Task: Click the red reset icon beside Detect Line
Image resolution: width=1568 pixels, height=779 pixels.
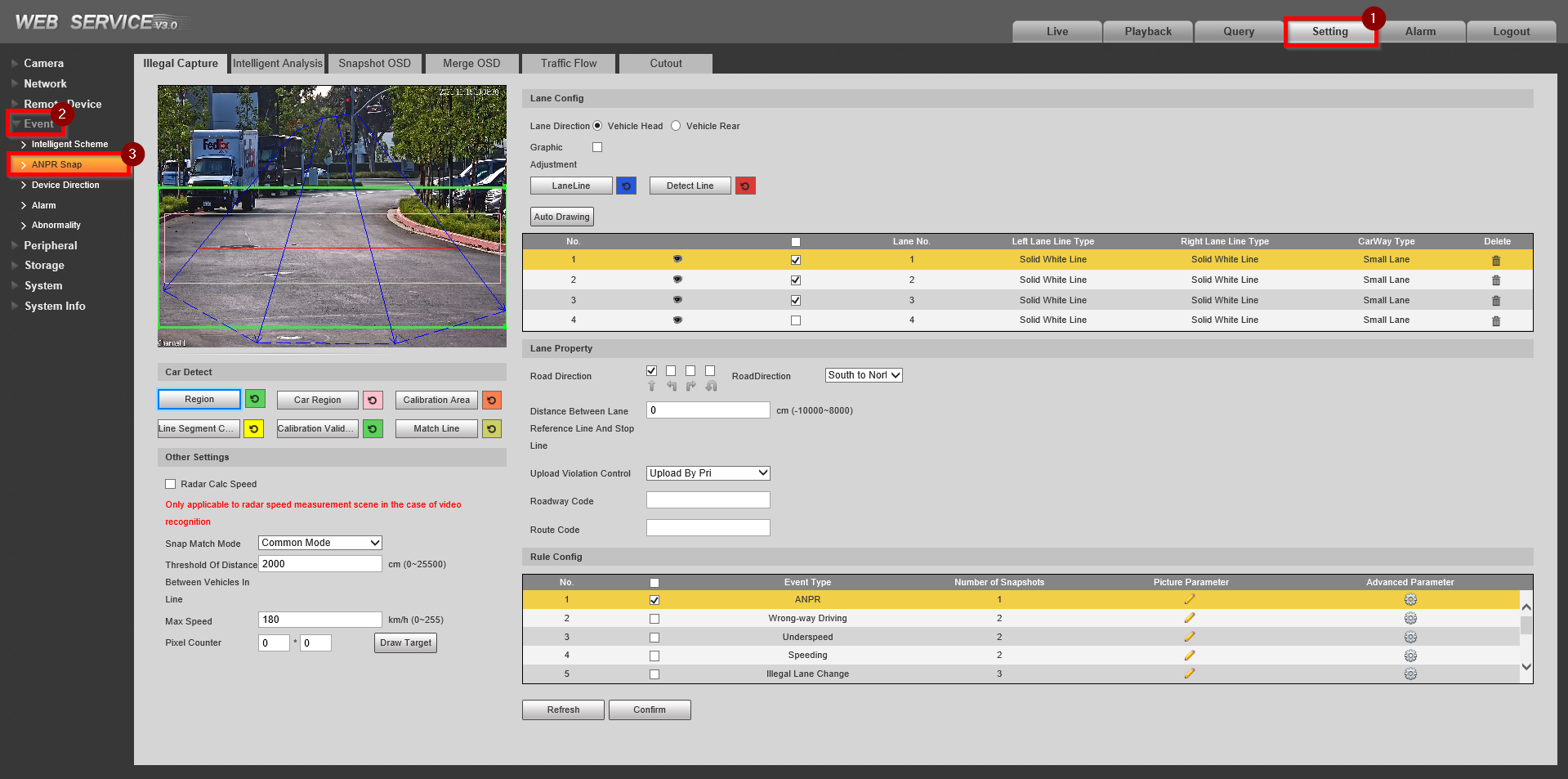Action: [x=744, y=186]
